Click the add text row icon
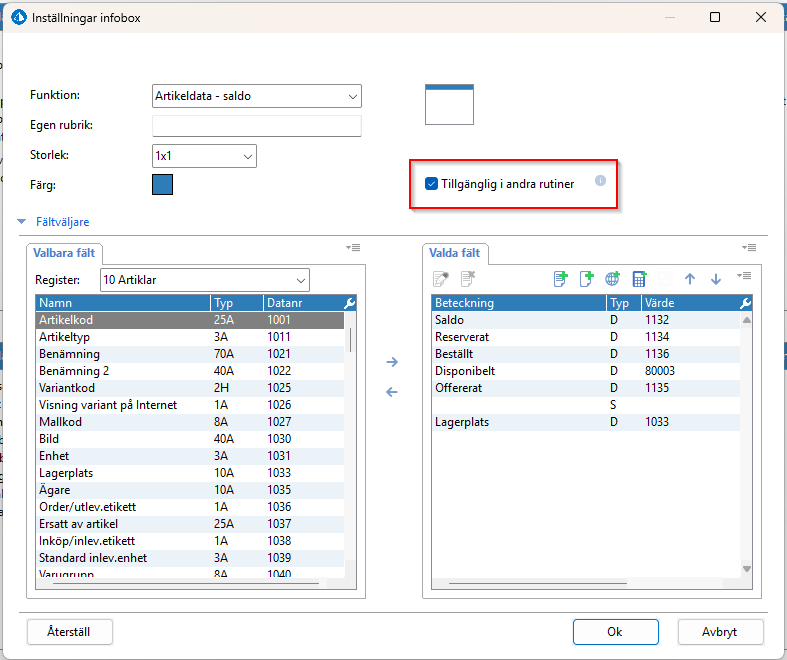 pyautogui.click(x=560, y=280)
